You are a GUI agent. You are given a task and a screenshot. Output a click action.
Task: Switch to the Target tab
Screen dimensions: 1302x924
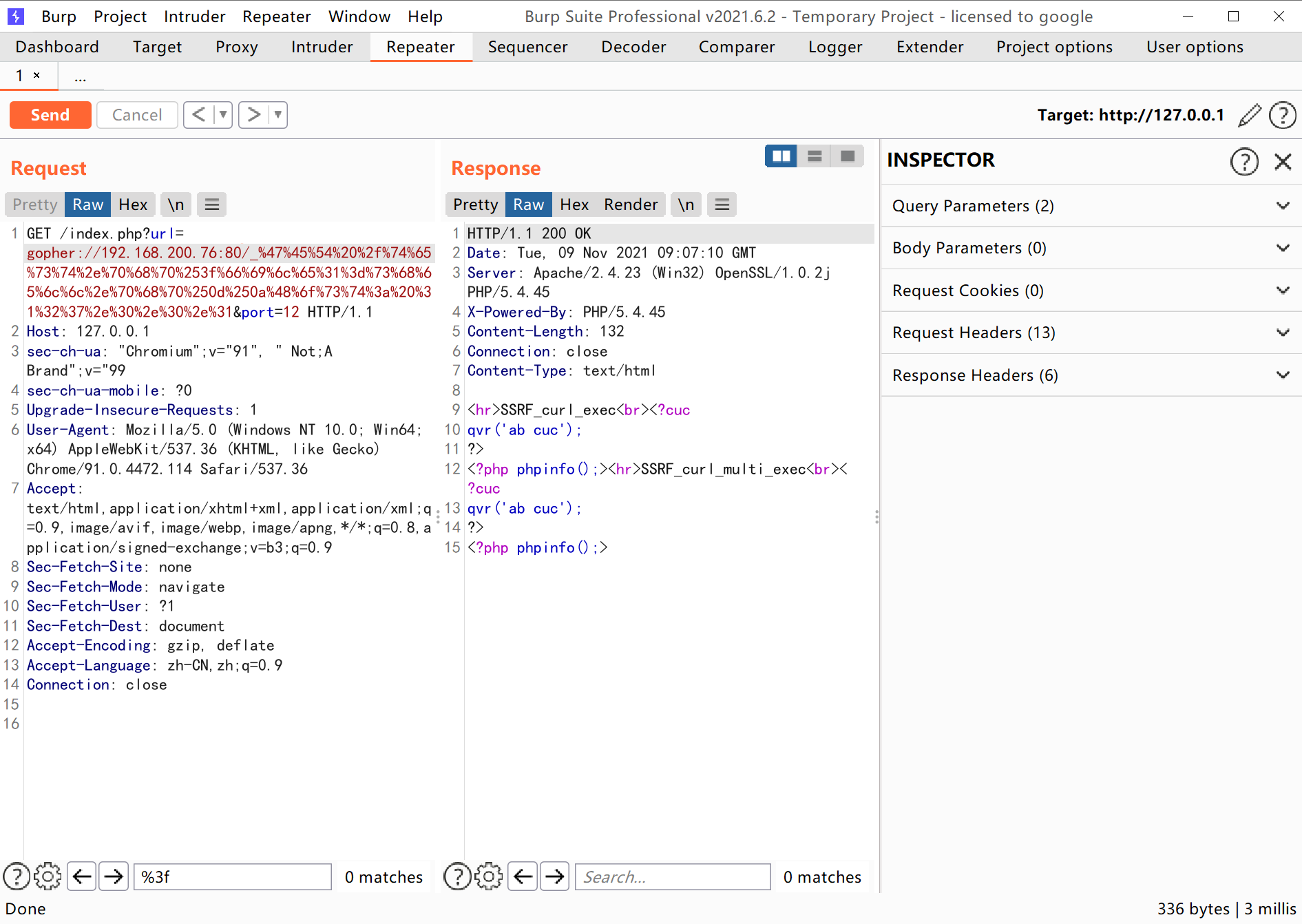click(x=158, y=47)
